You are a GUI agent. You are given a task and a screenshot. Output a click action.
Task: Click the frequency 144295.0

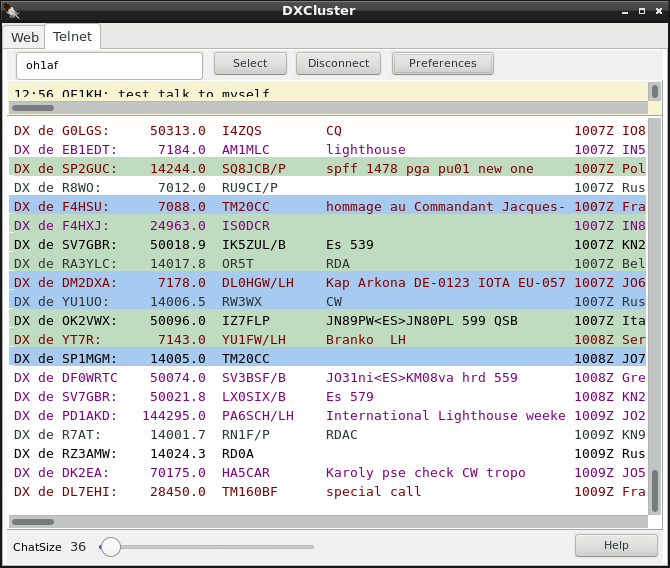(x=174, y=416)
